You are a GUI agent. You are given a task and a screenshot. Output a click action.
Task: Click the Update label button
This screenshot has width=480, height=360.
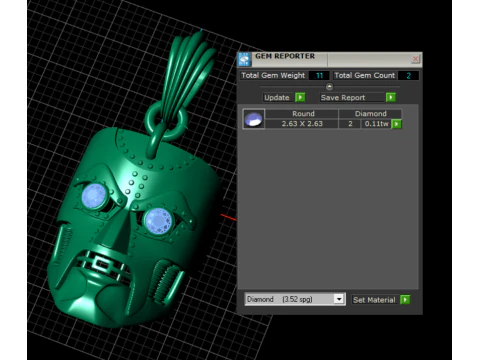point(277,97)
